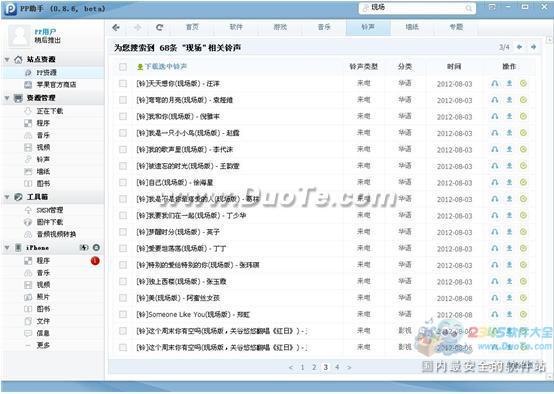Screen dimensions: 554x394
Task: Go to page 2 in pagination
Action: click(314, 367)
